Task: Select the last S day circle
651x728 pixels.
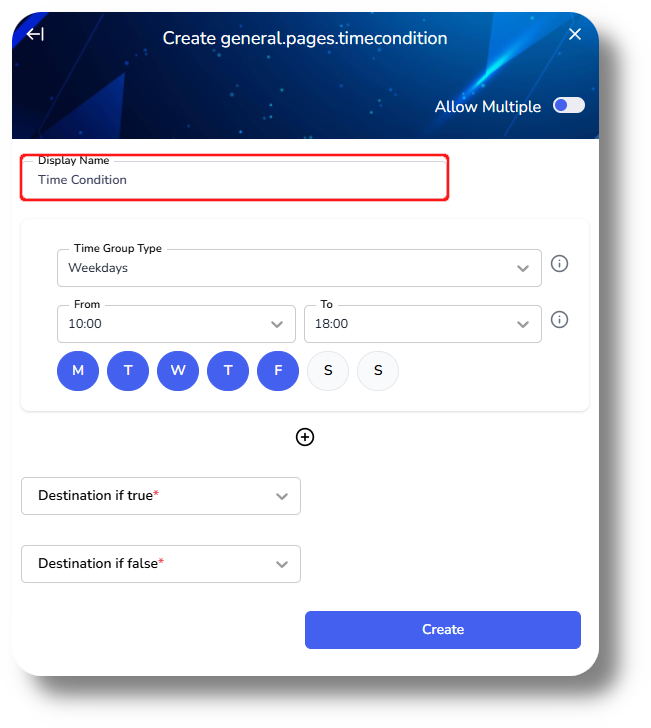Action: (378, 370)
